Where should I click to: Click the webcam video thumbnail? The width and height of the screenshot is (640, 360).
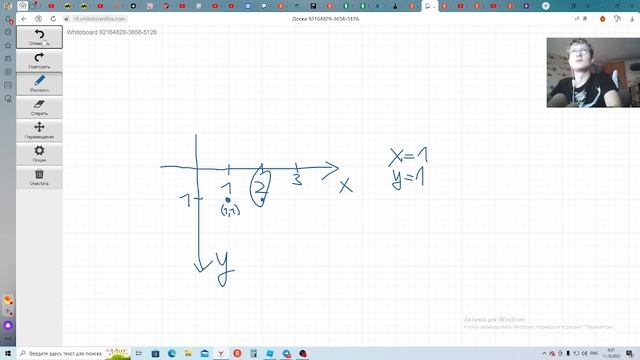(593, 73)
